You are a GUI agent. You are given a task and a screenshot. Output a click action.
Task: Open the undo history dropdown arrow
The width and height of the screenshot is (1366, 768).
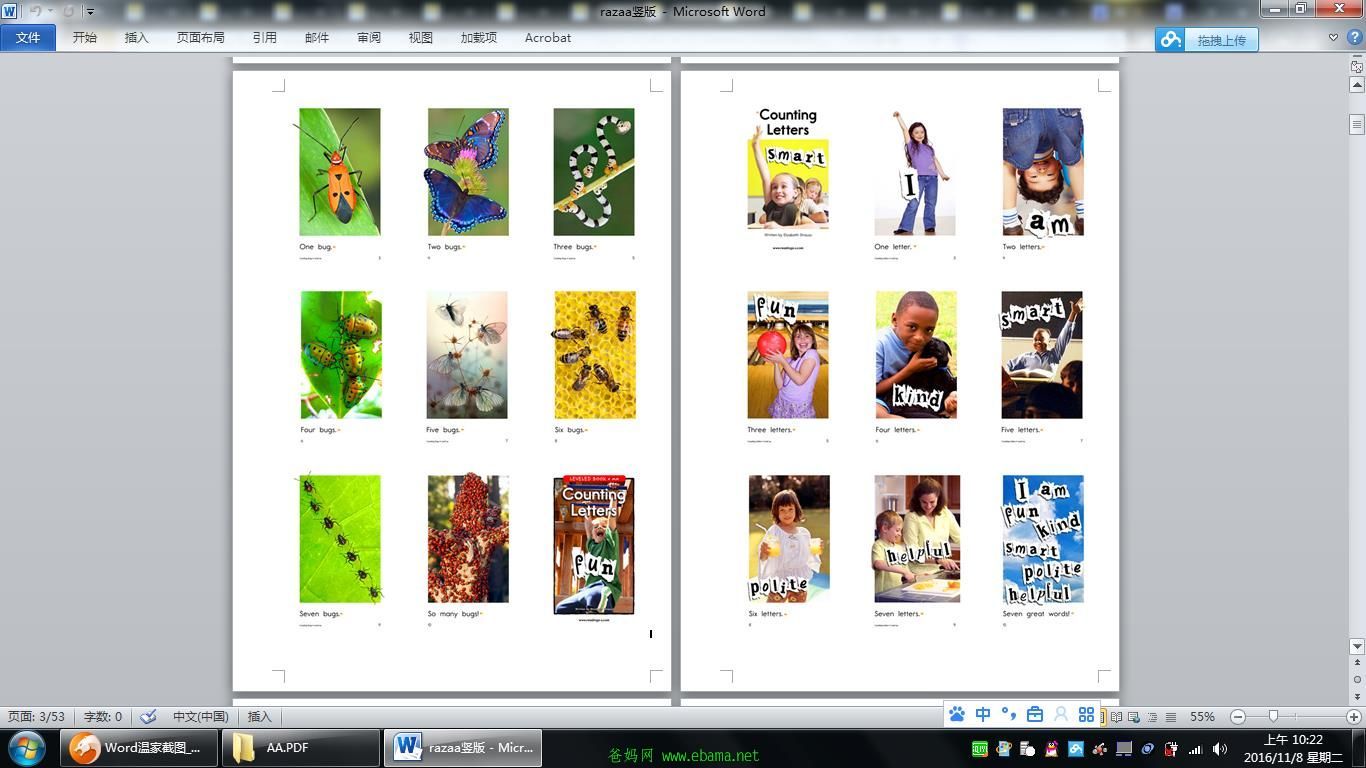pos(50,12)
